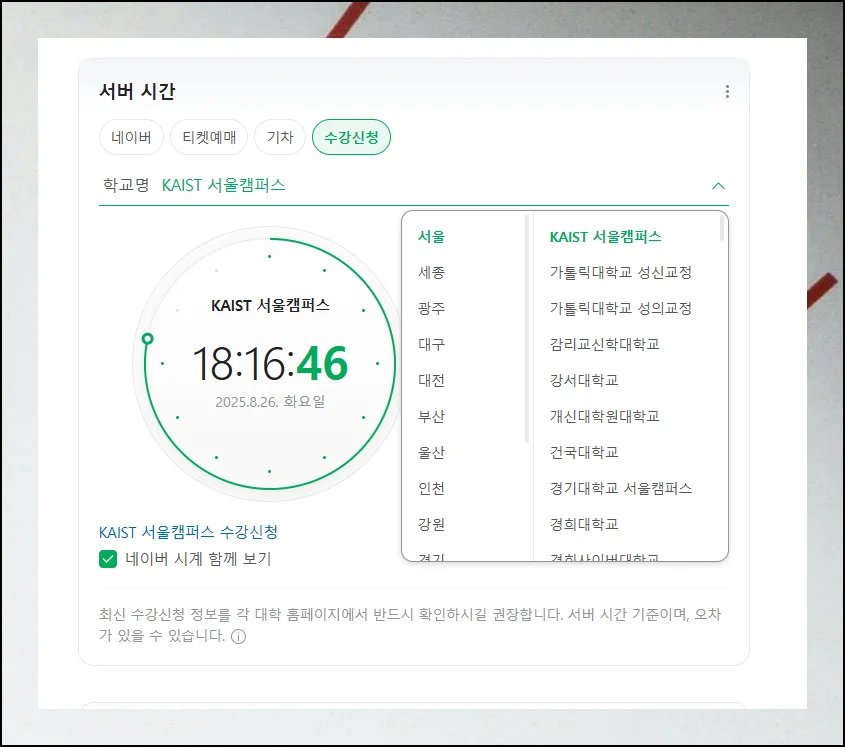The height and width of the screenshot is (747, 845).
Task: Toggle 네이버 시계 함께 보기 checkbox
Action: tap(108, 559)
